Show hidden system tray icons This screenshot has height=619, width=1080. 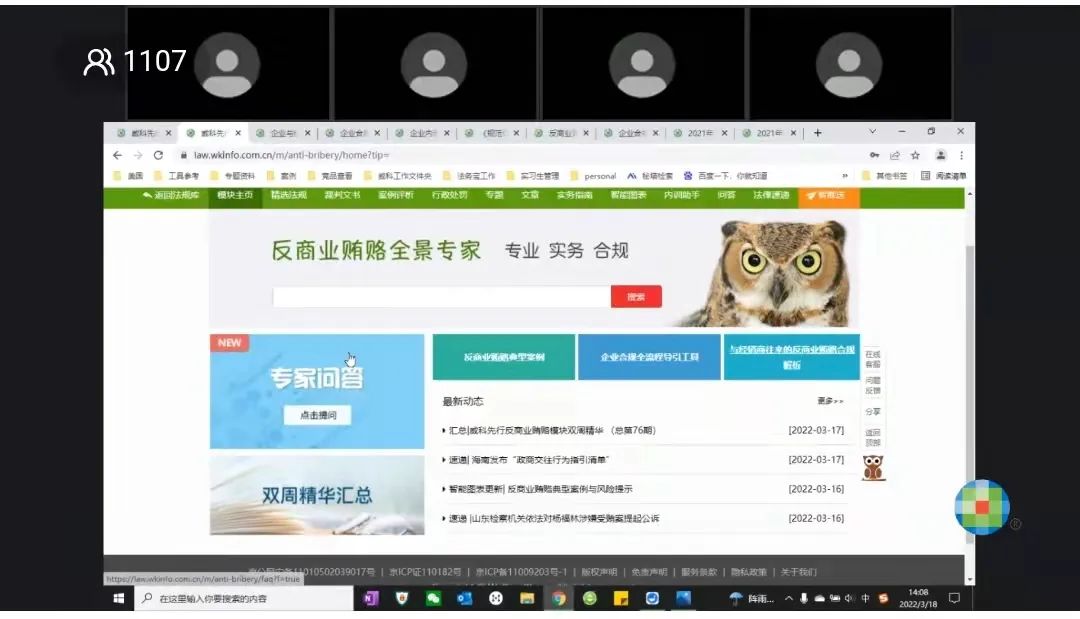[x=788, y=598]
